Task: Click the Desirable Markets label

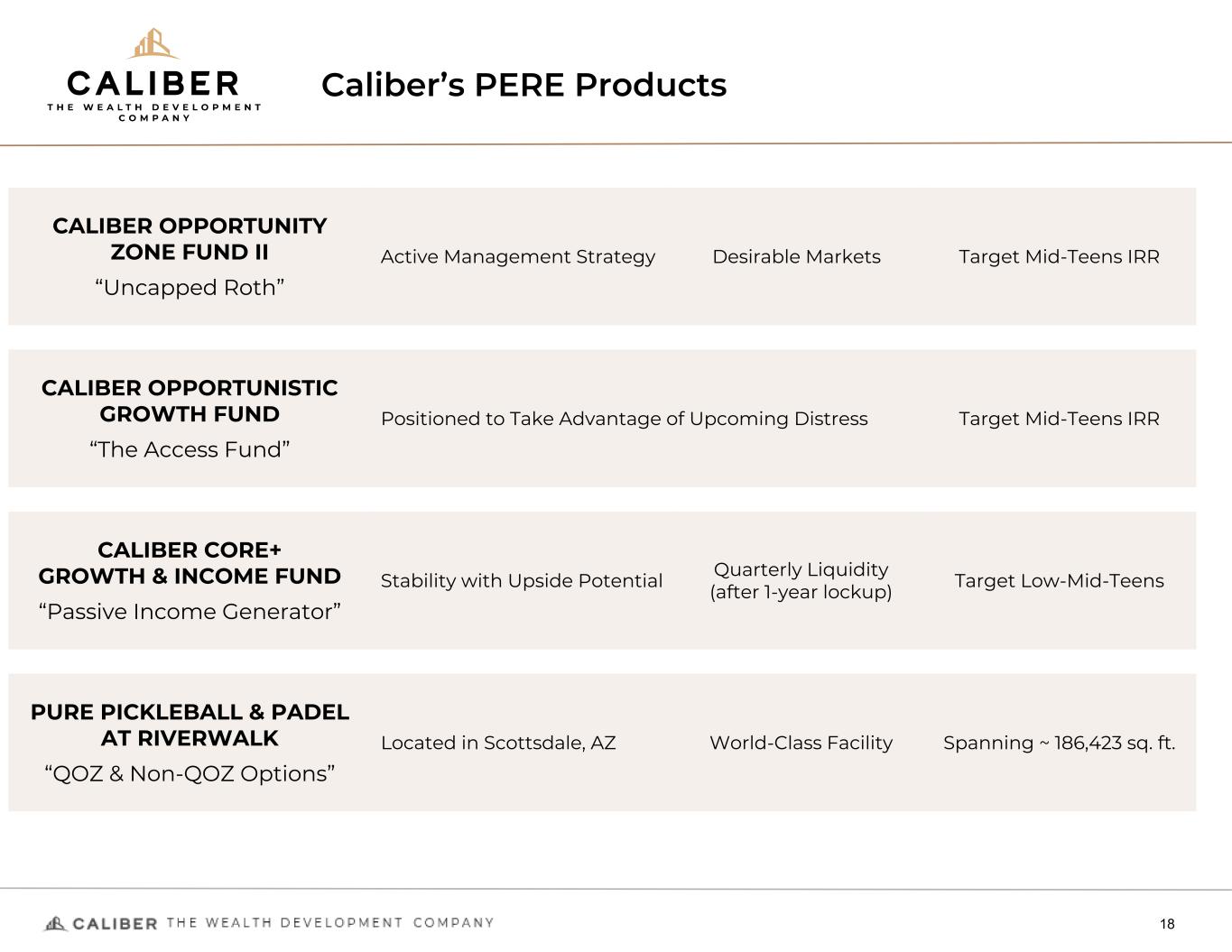Action: click(796, 257)
